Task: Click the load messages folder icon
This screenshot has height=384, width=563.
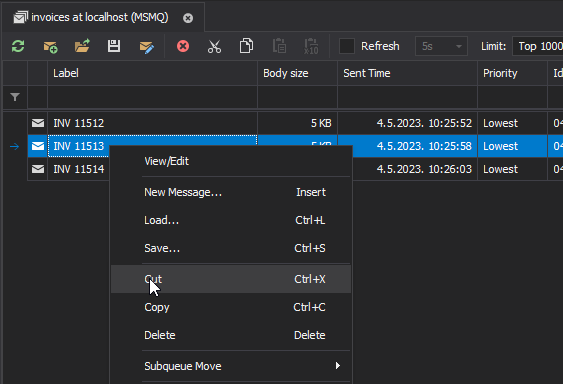Action: tap(82, 46)
